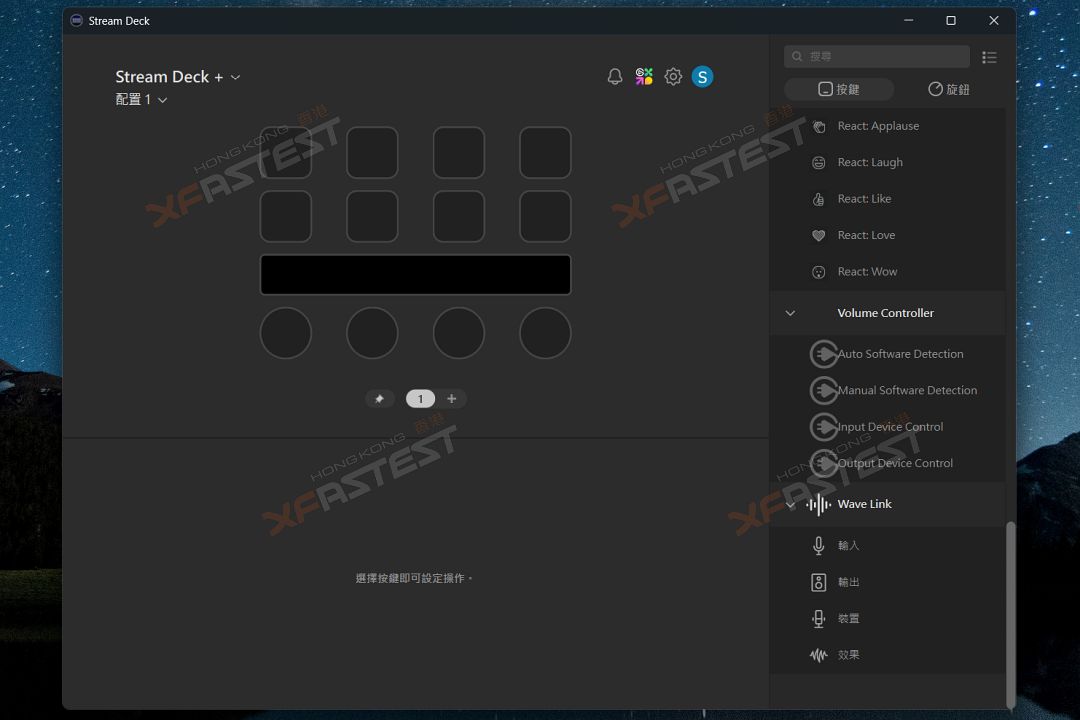The image size is (1080, 720).
Task: Click the Wave Link waveform icon
Action: [x=818, y=504]
